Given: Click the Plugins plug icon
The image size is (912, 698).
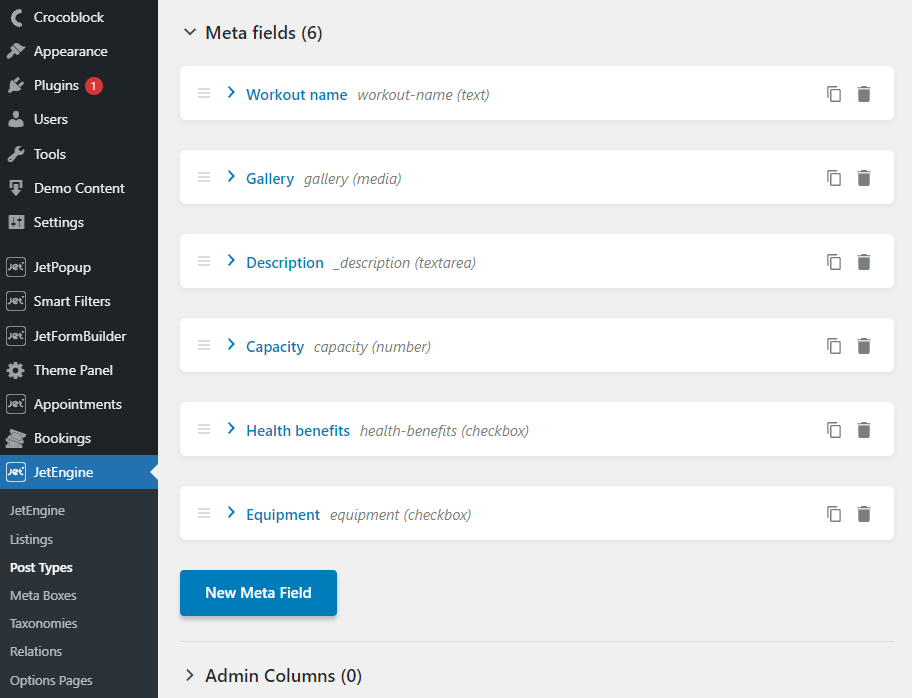Looking at the screenshot, I should click(x=16, y=86).
